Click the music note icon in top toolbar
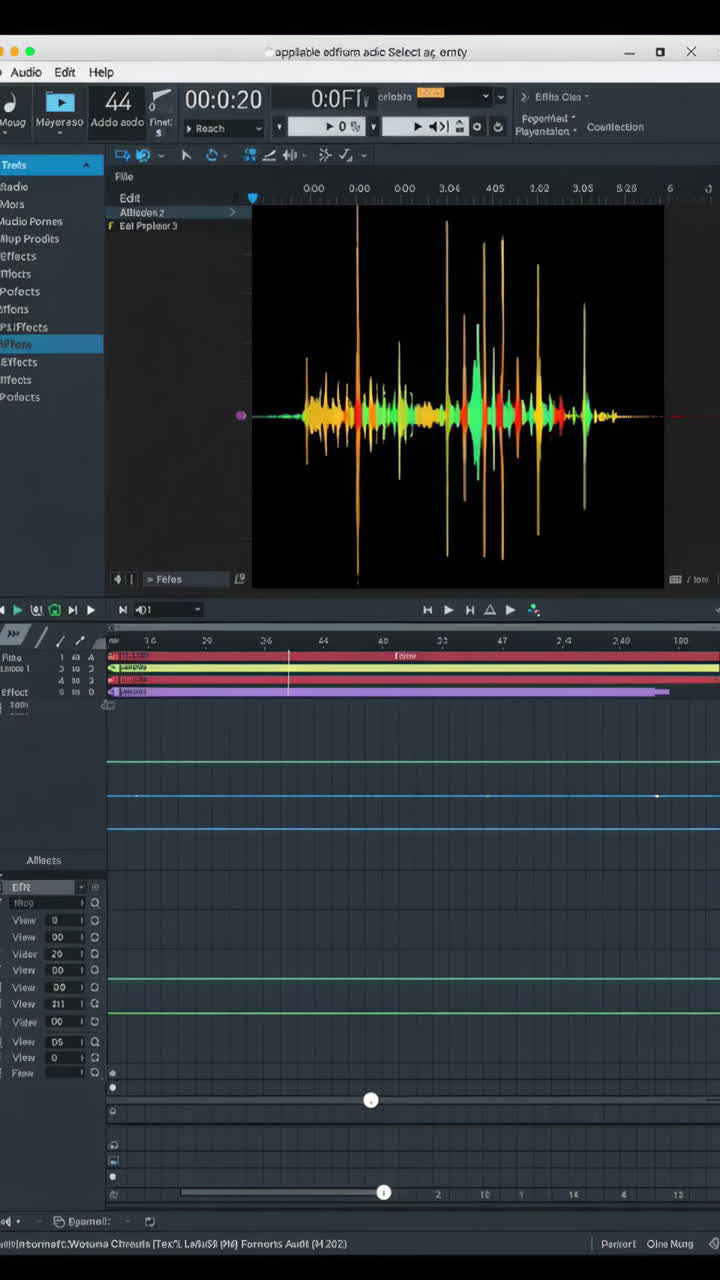This screenshot has width=720, height=1280. 10,104
